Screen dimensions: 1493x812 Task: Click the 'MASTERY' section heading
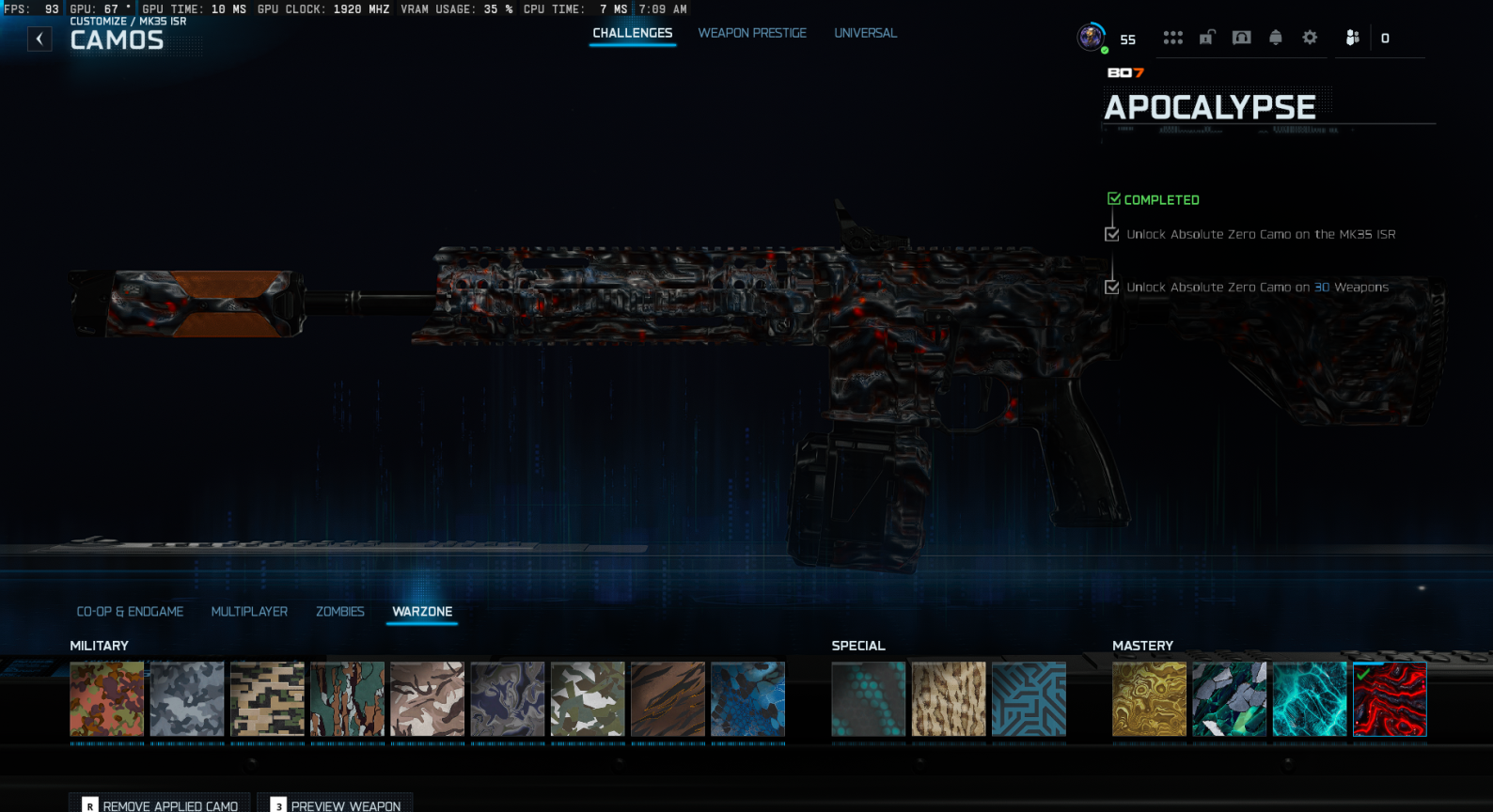click(x=1142, y=646)
